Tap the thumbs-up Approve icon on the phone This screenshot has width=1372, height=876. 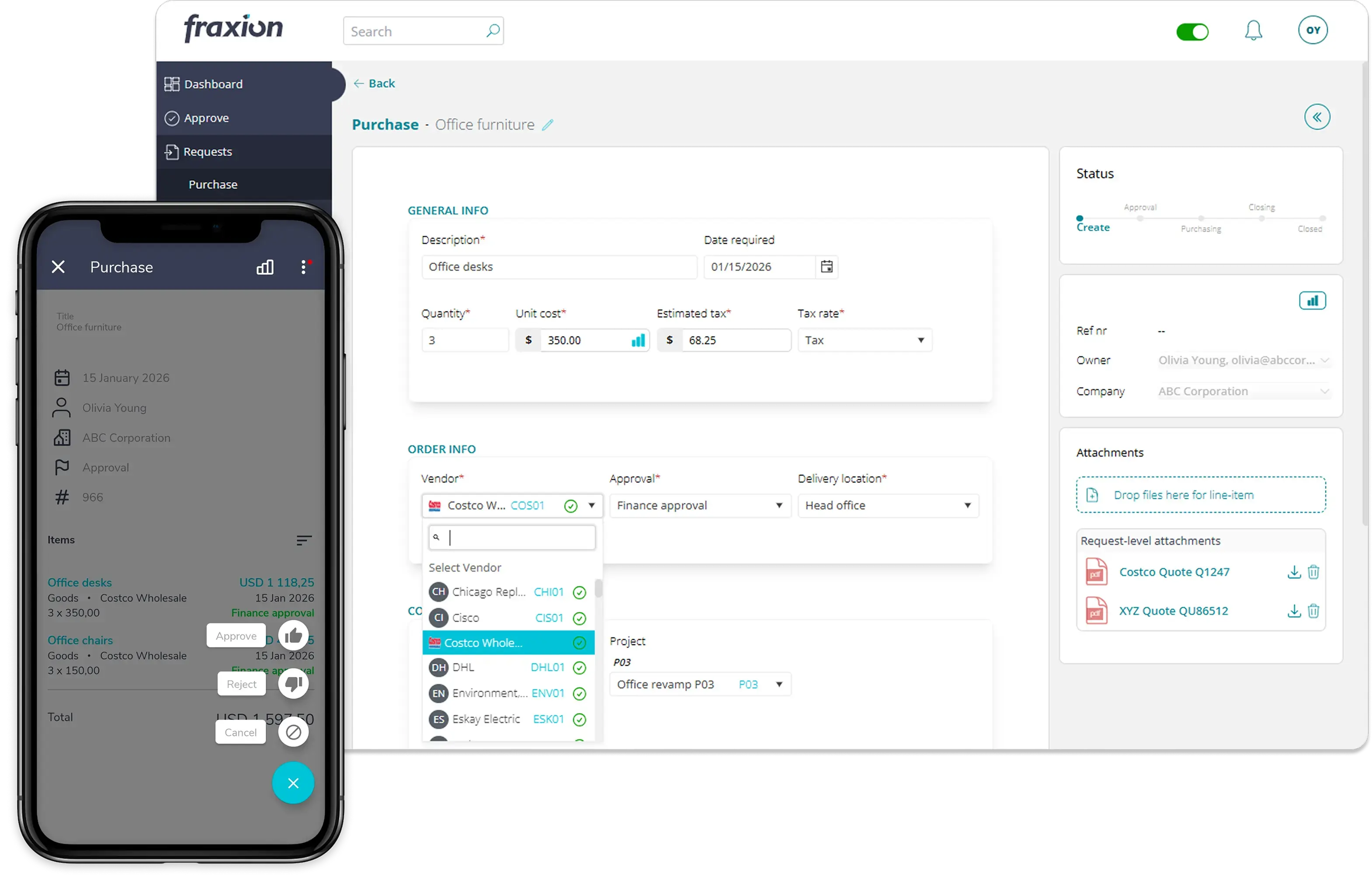[293, 636]
